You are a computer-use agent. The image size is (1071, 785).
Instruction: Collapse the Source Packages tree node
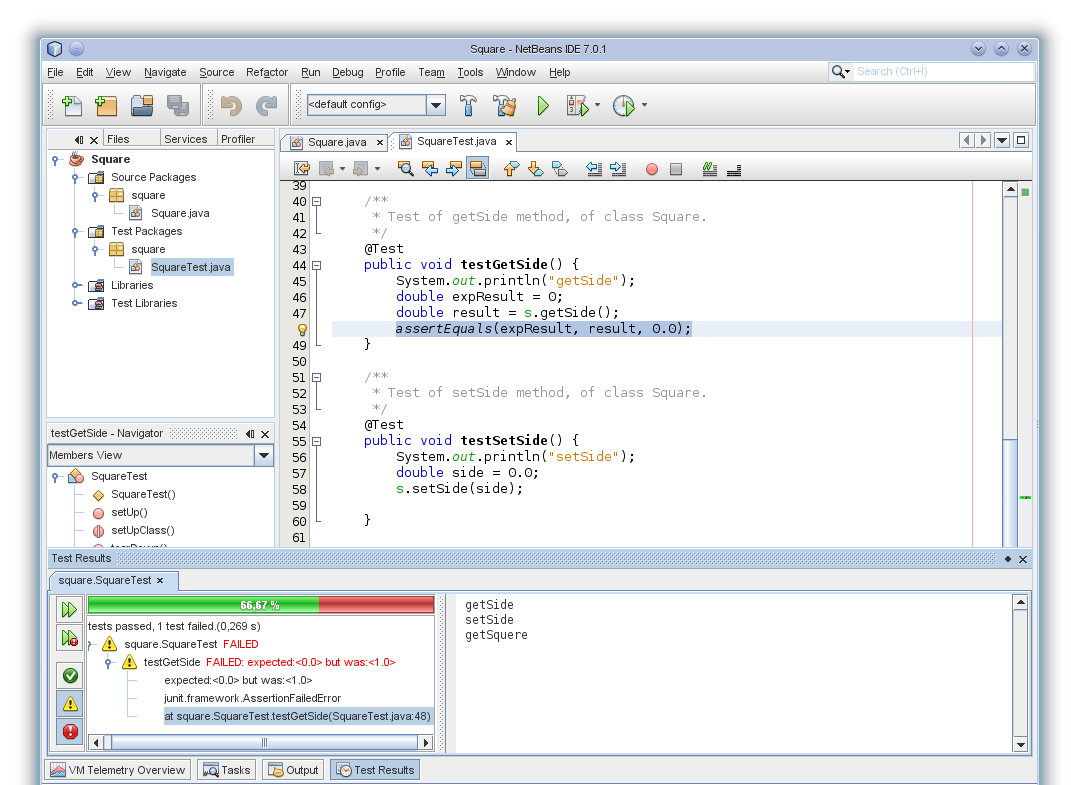click(x=75, y=178)
